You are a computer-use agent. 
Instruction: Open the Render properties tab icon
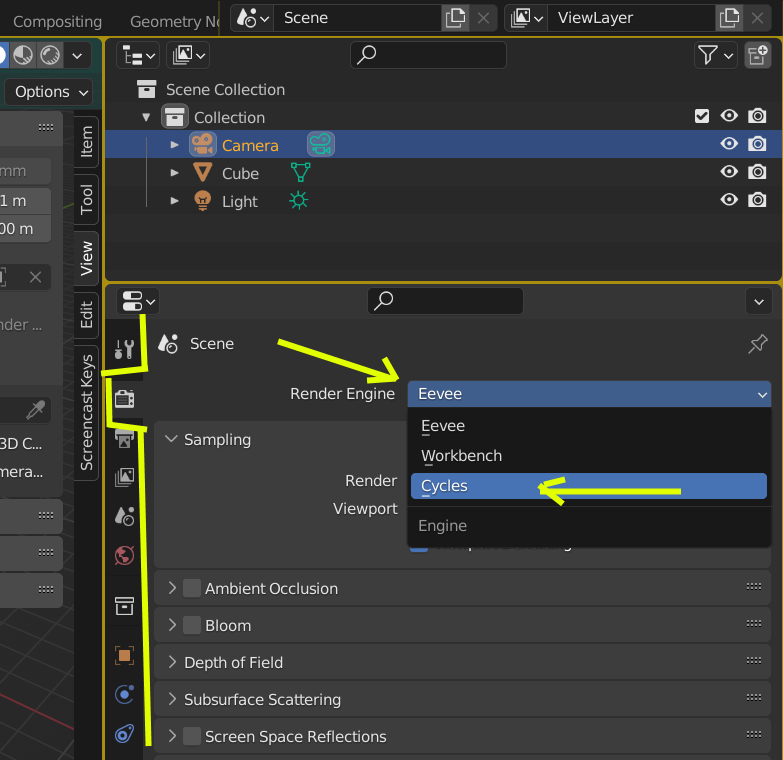pos(124,399)
